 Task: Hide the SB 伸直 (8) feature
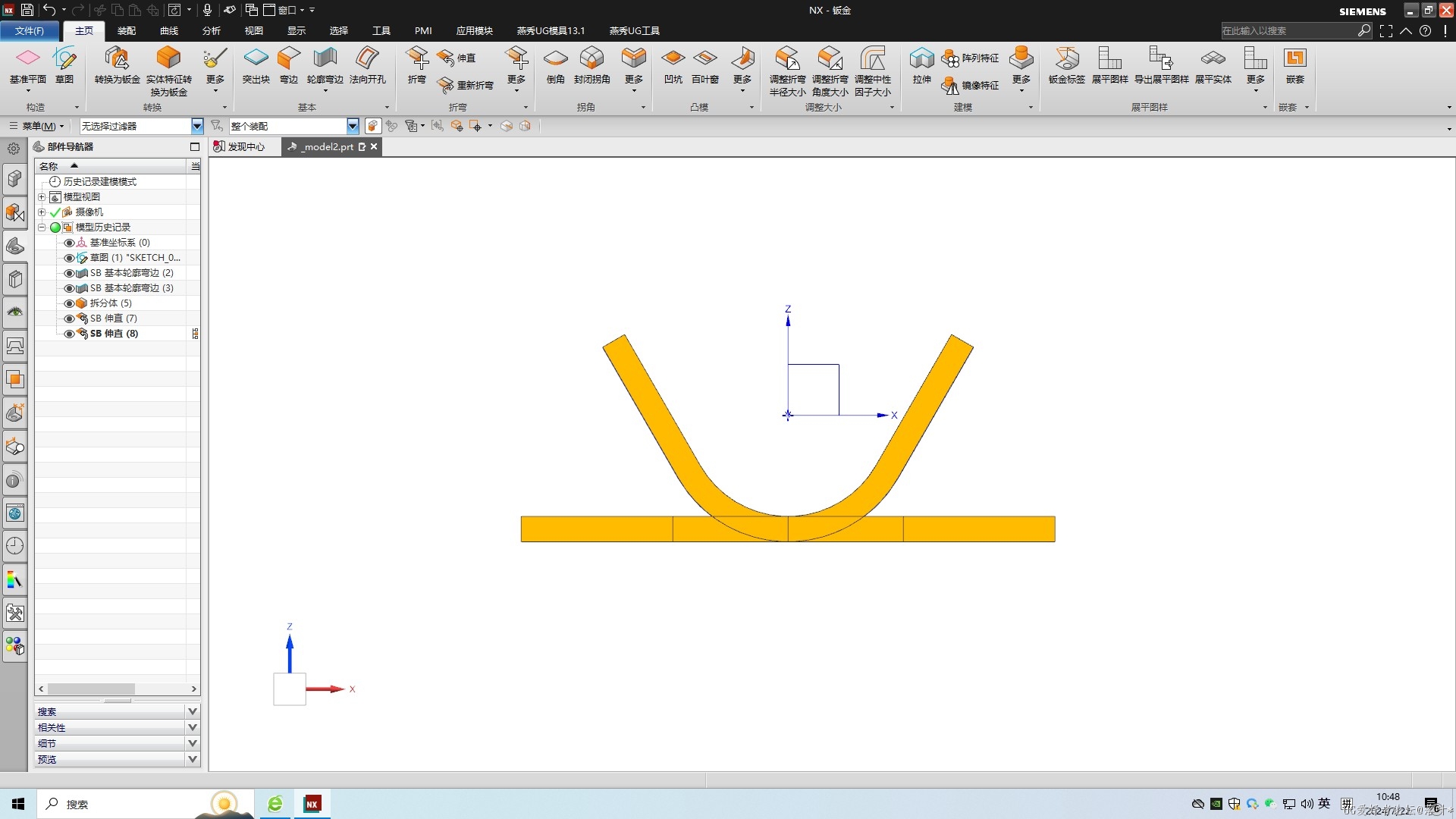tap(69, 334)
